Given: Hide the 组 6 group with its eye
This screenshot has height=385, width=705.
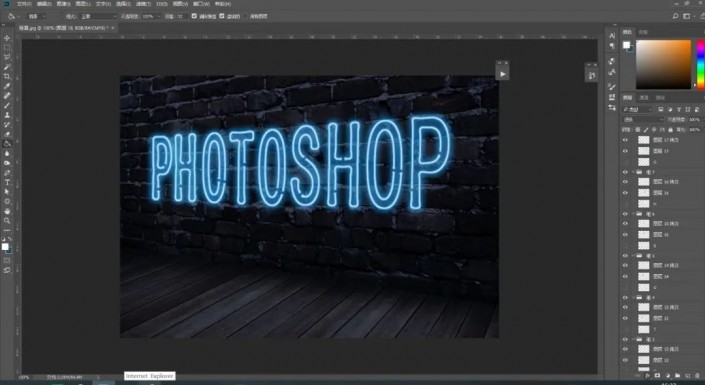Looking at the screenshot, I should pos(625,214).
